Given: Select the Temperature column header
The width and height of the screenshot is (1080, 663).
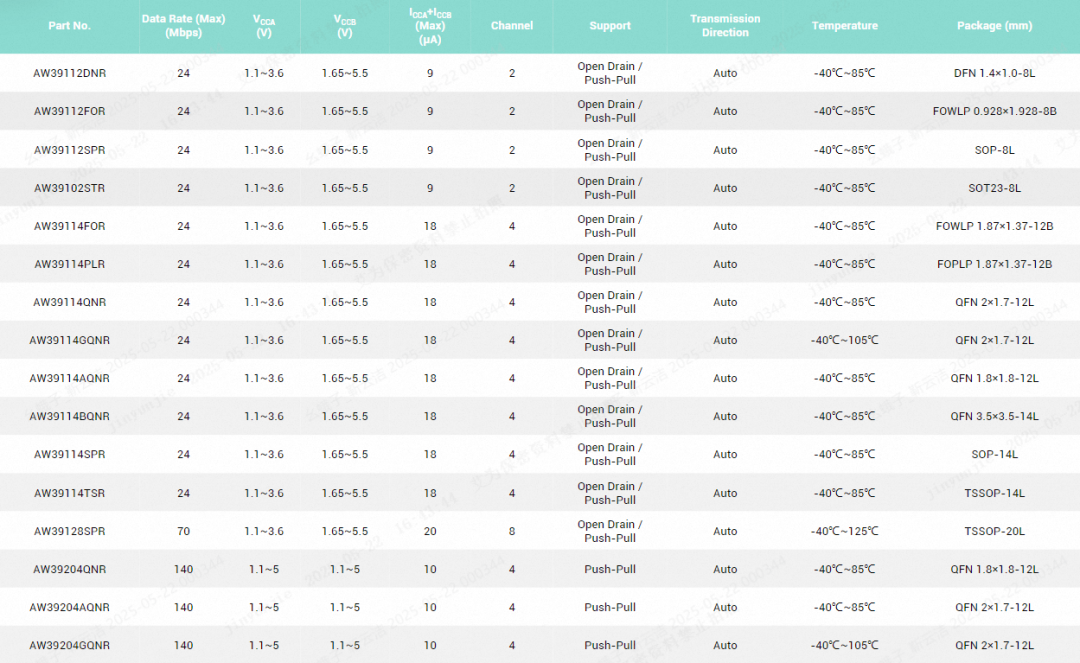Looking at the screenshot, I should point(844,26).
